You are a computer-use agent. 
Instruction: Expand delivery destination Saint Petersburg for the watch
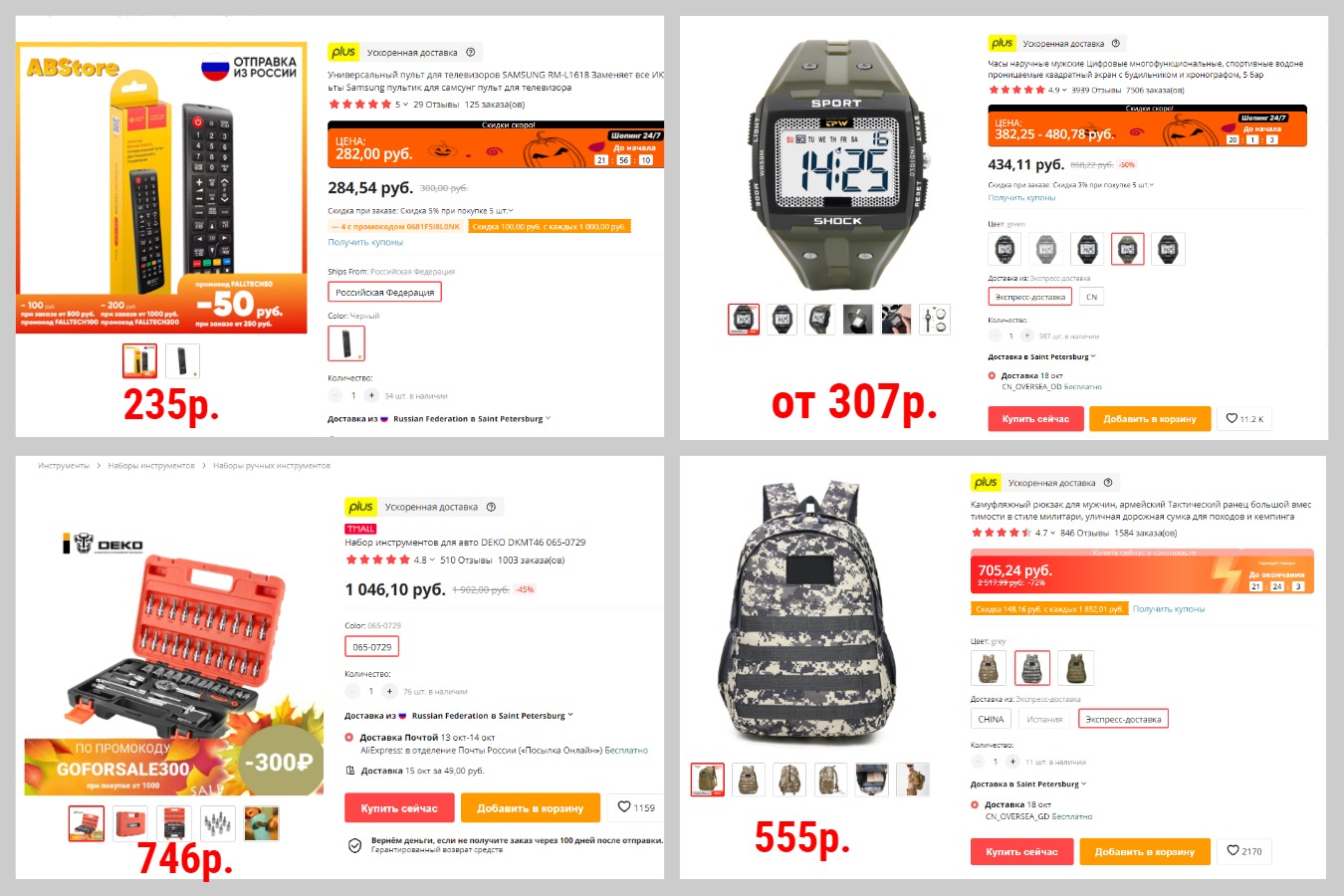tap(1042, 356)
